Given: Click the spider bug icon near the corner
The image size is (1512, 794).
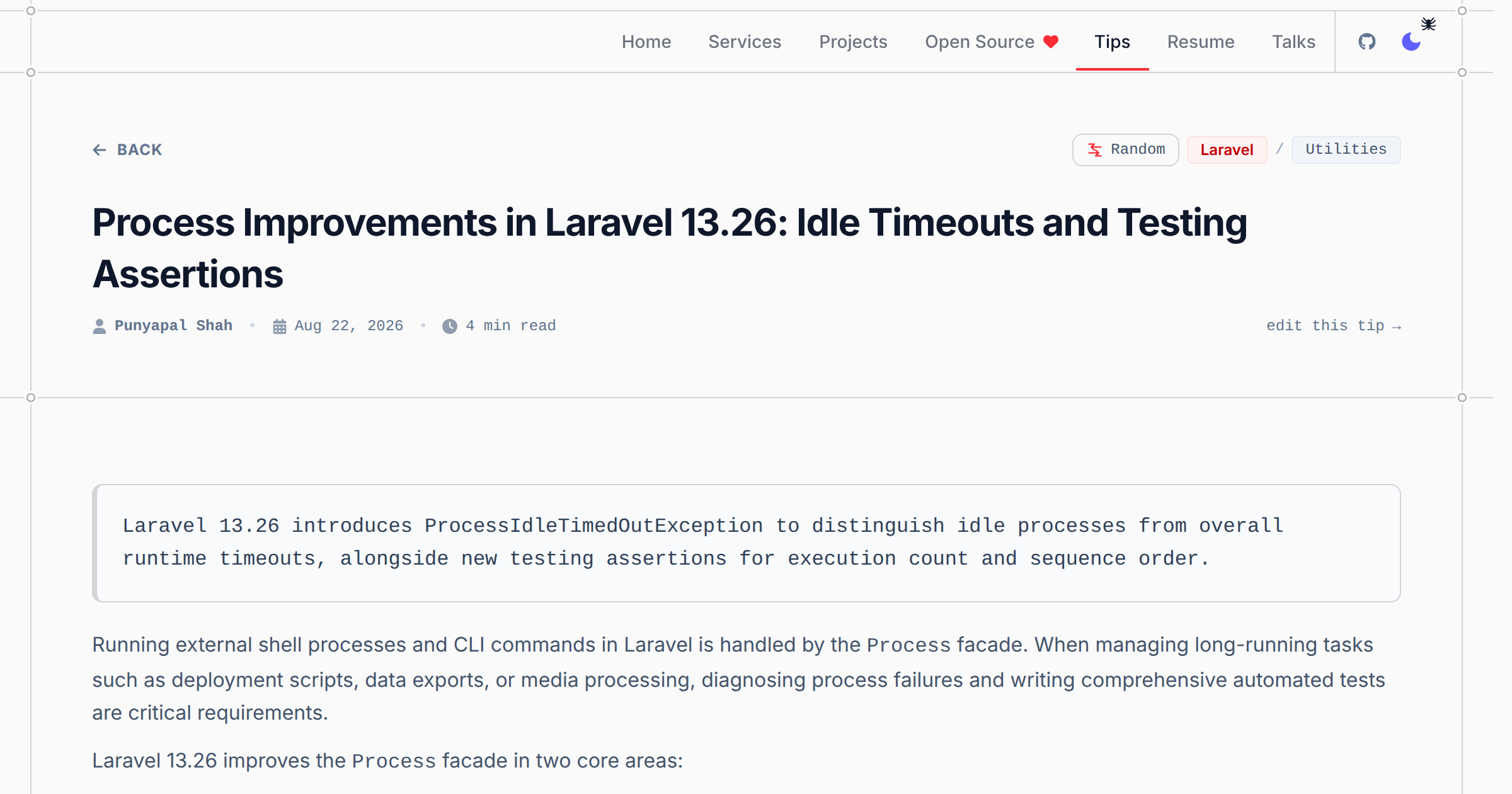Looking at the screenshot, I should point(1428,24).
